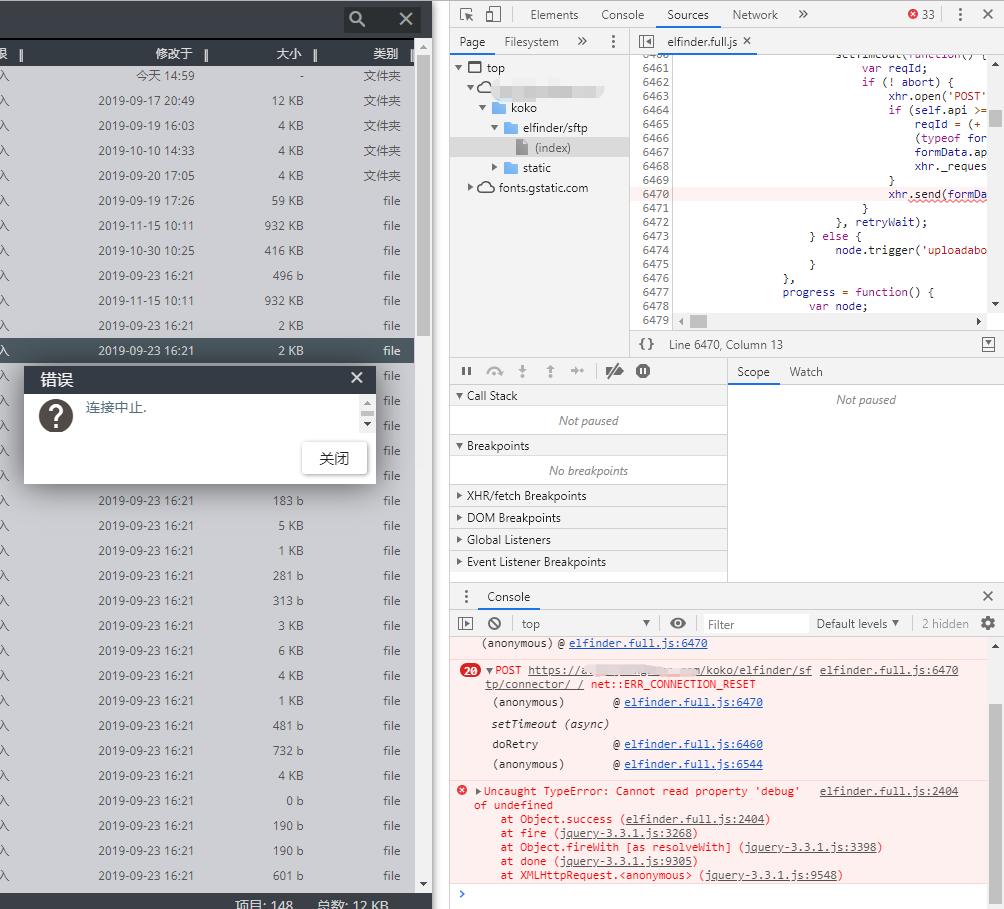Open the Default levels dropdown
Screen dimensions: 1004x909
point(858,623)
